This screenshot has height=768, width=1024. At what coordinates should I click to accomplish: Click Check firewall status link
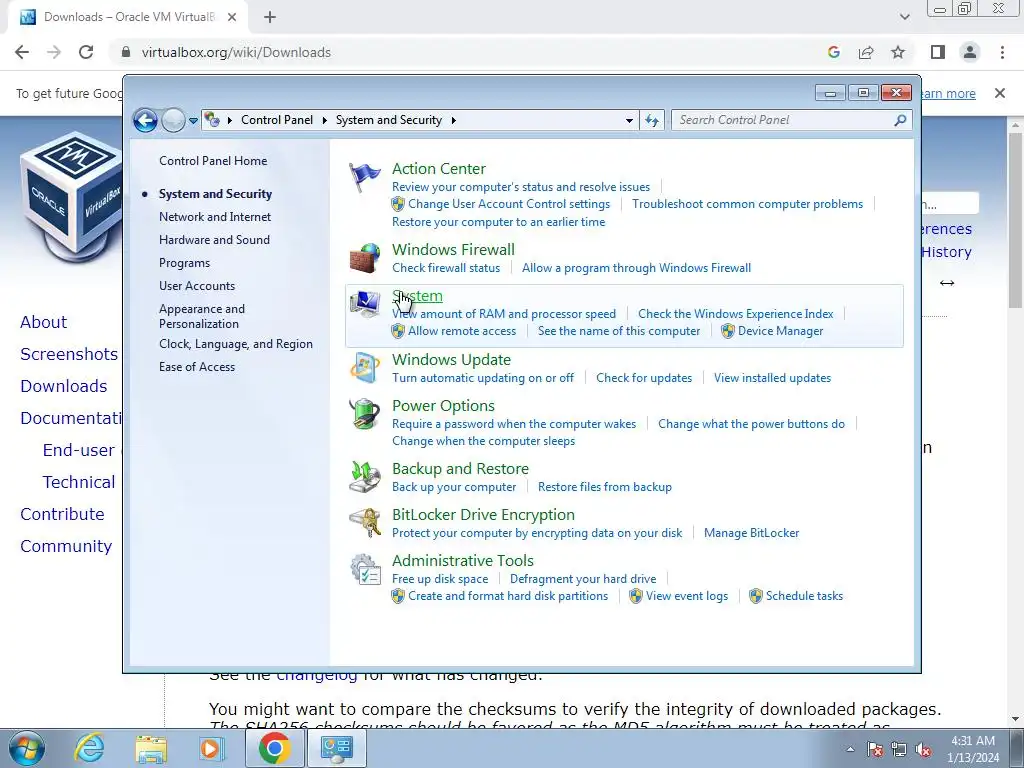[446, 268]
